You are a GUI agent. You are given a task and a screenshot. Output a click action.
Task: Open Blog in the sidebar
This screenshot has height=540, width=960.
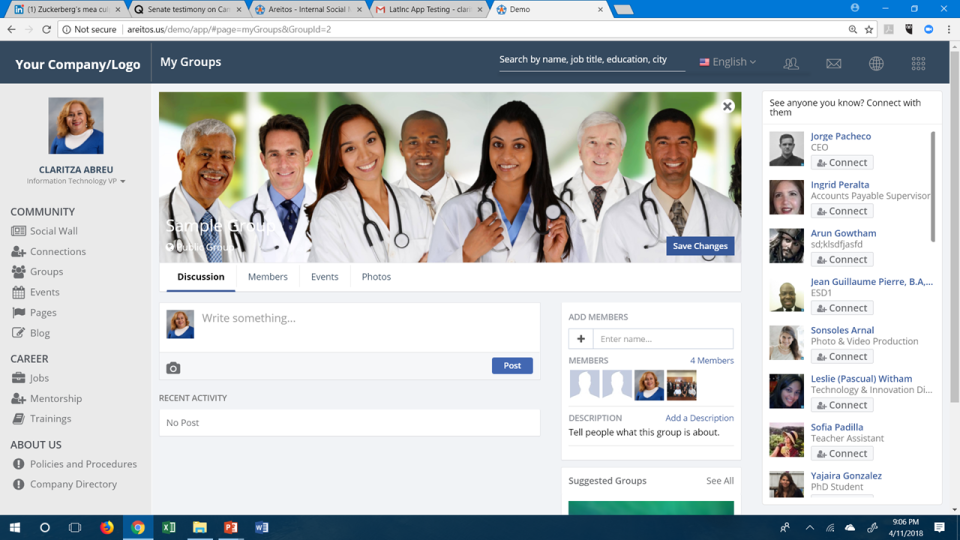pyautogui.click(x=31, y=333)
